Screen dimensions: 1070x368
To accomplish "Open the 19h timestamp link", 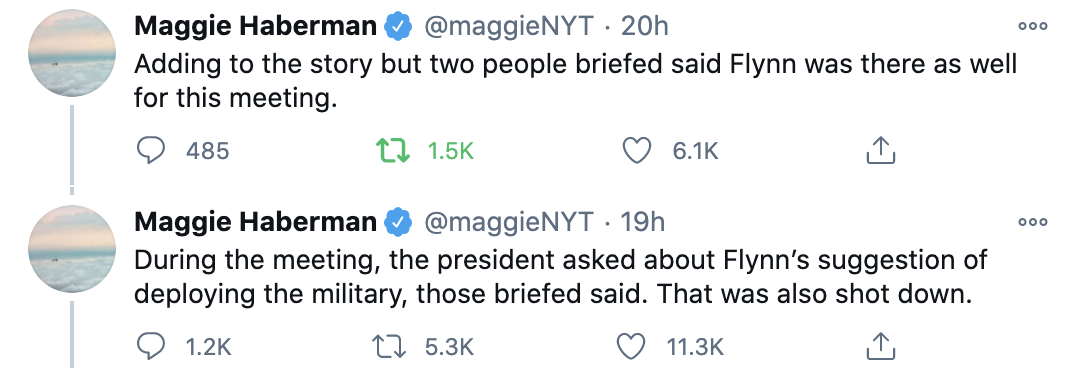I will [642, 222].
